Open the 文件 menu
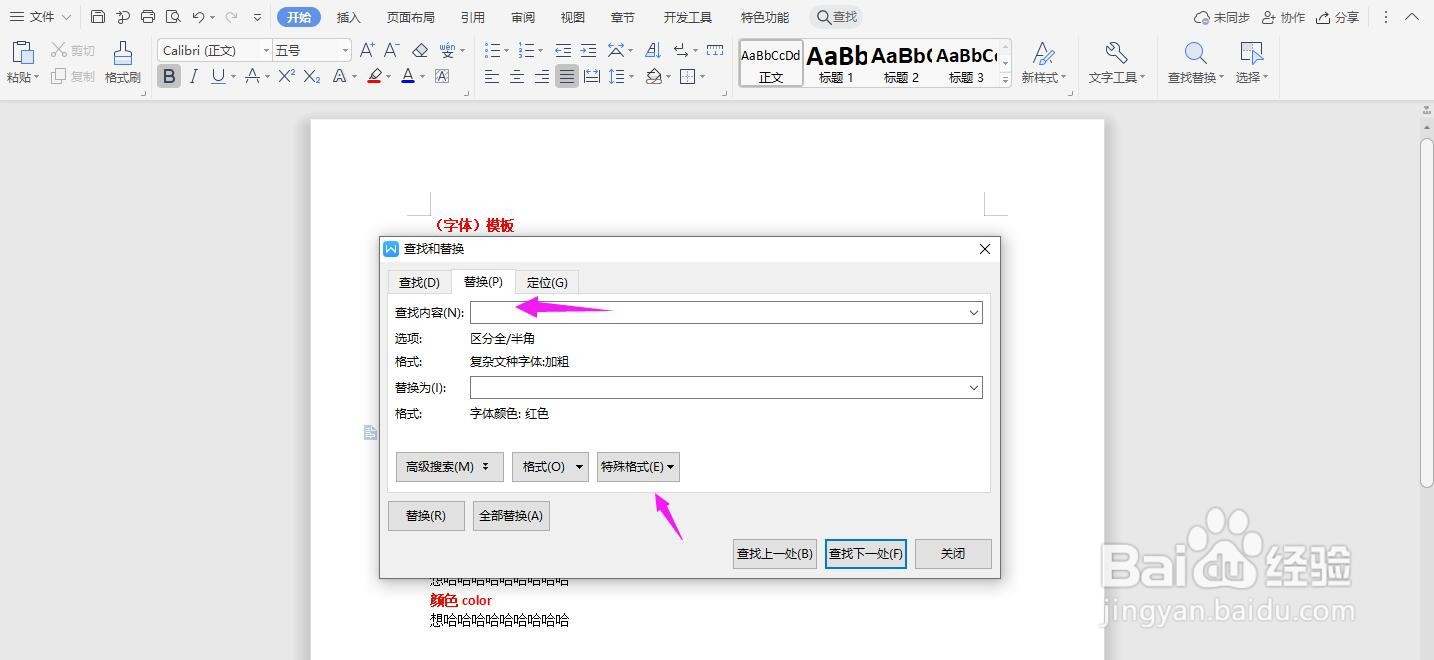This screenshot has width=1434, height=660. (x=40, y=17)
